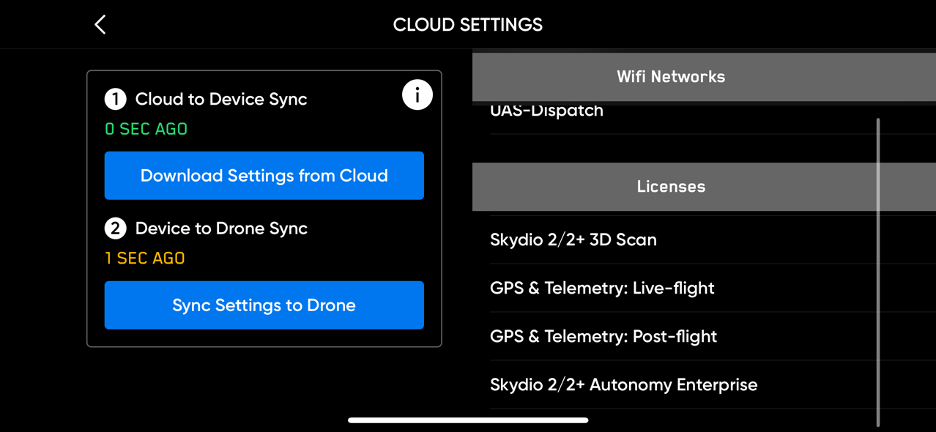
Task: Tap the Cloud to Device Sync label
Action: point(221,100)
